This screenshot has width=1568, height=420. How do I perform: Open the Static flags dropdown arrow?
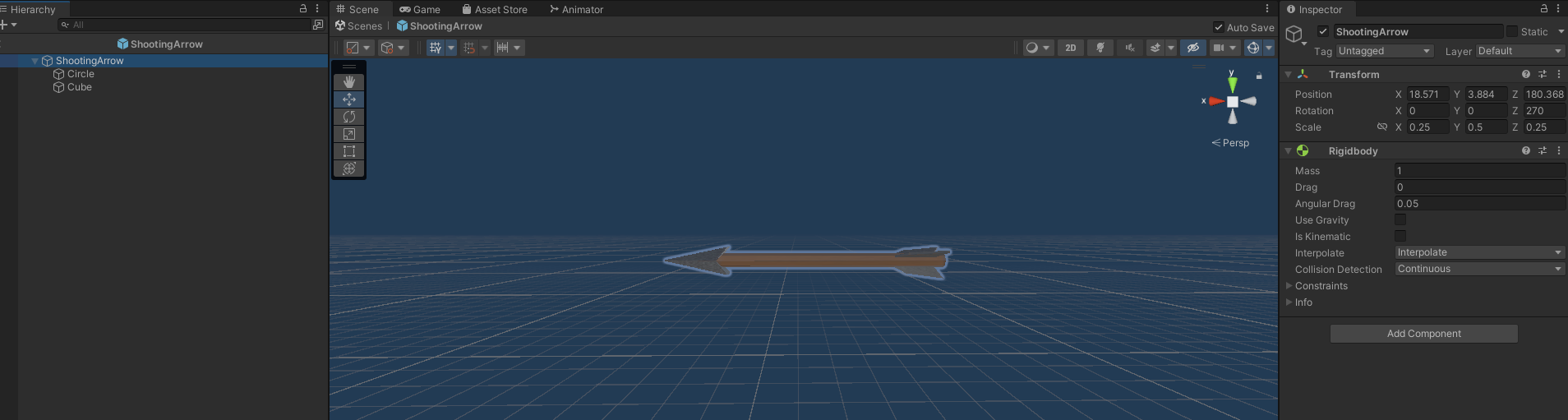[1561, 31]
